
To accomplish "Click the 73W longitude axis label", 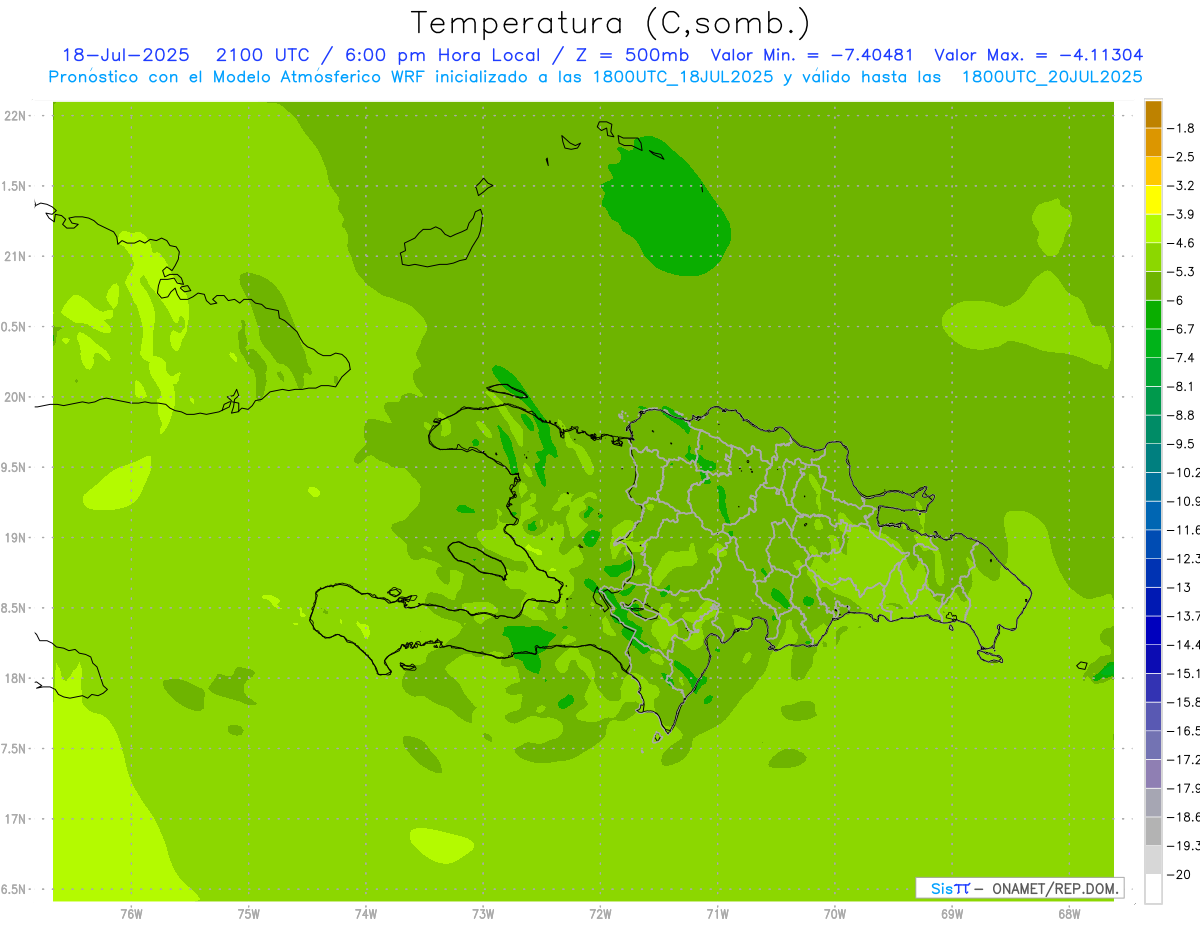I will pyautogui.click(x=483, y=914).
